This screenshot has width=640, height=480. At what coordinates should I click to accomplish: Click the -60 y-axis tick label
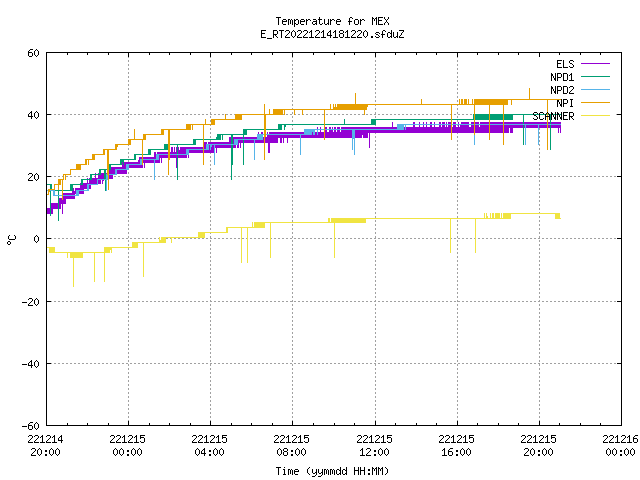tap(31, 426)
